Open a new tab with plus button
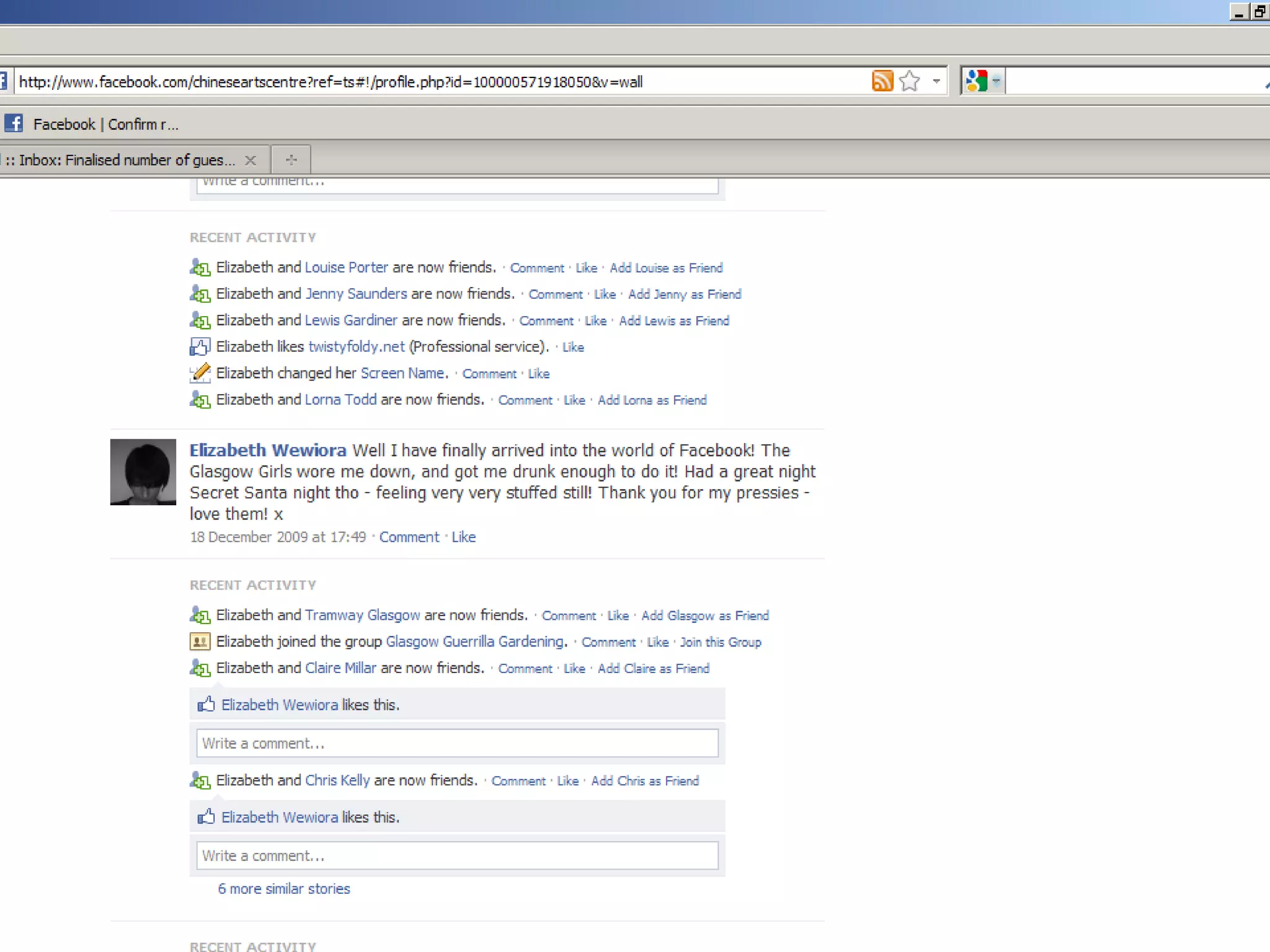1270x952 pixels. coord(291,161)
